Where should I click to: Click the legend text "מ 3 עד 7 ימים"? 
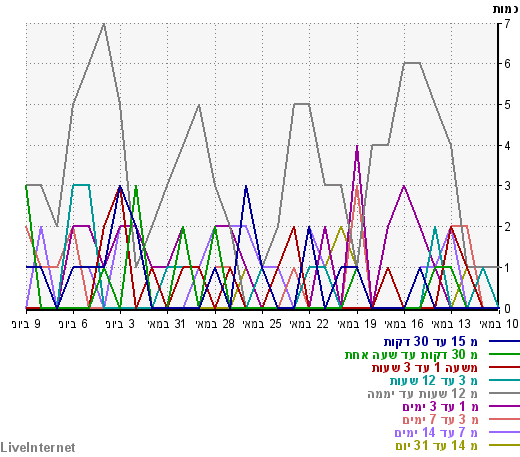pos(440,419)
